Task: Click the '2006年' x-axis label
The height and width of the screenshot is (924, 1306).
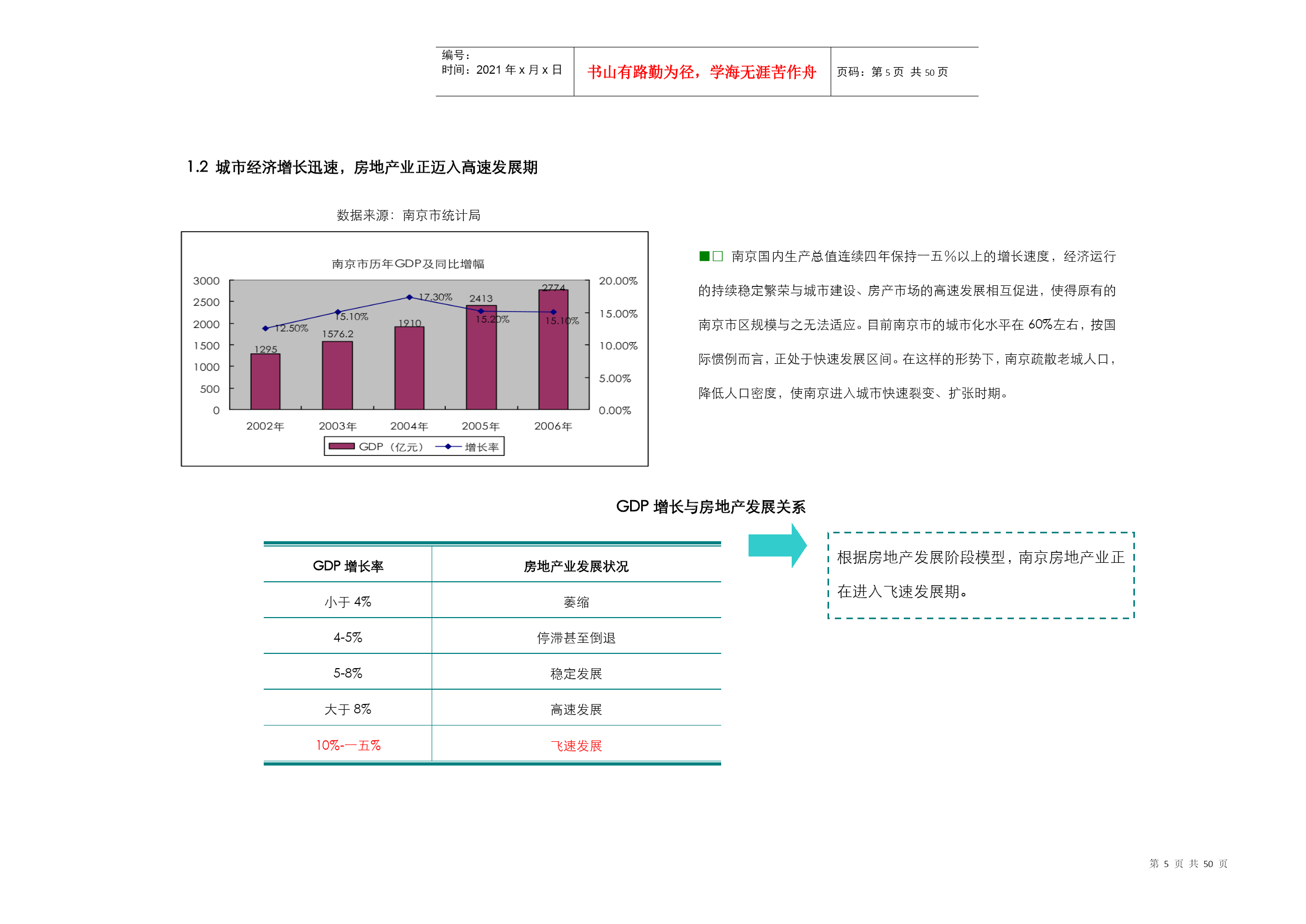Action: (x=553, y=426)
